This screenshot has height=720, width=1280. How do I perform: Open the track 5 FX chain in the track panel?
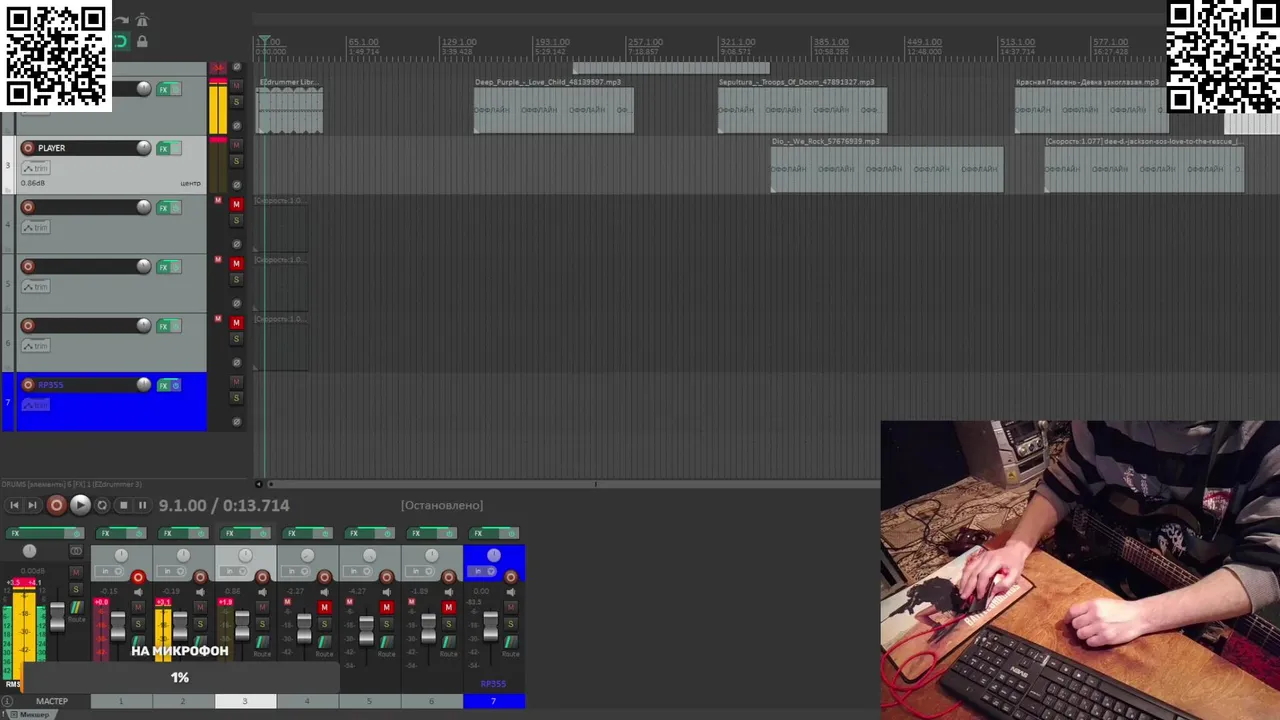click(163, 266)
